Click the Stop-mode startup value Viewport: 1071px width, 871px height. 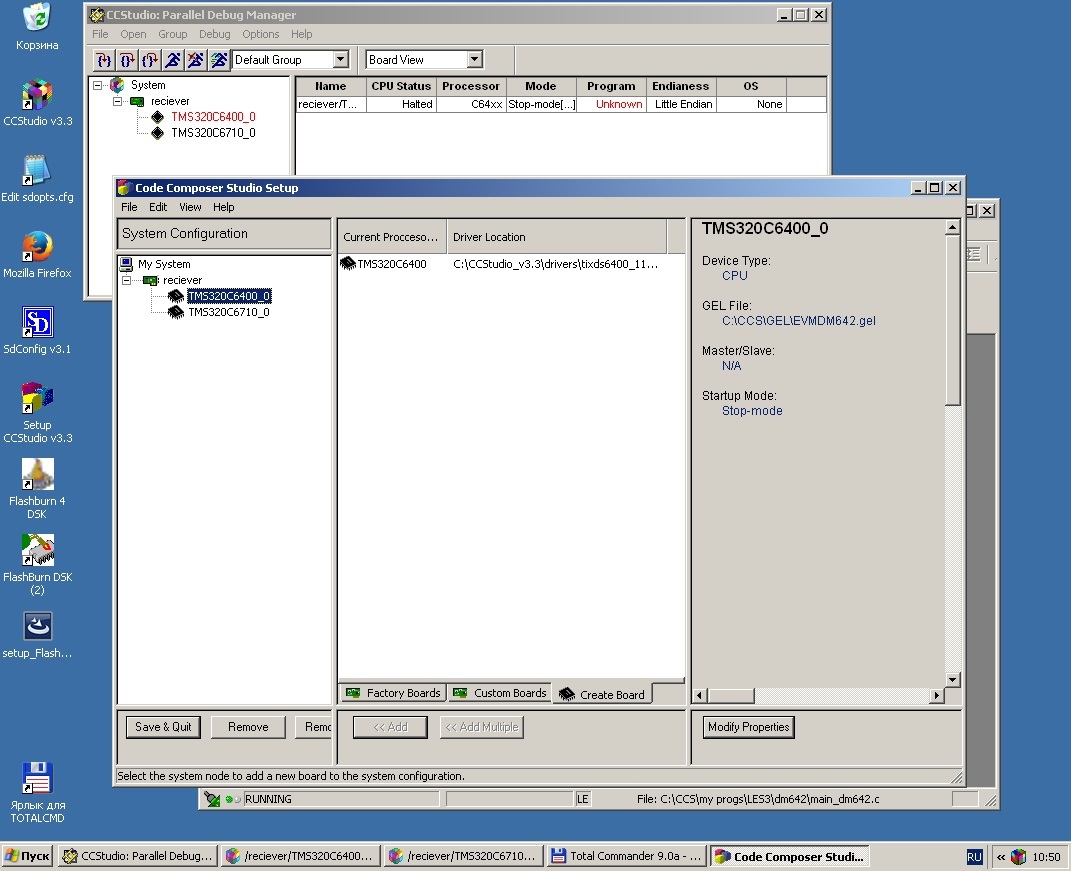752,411
